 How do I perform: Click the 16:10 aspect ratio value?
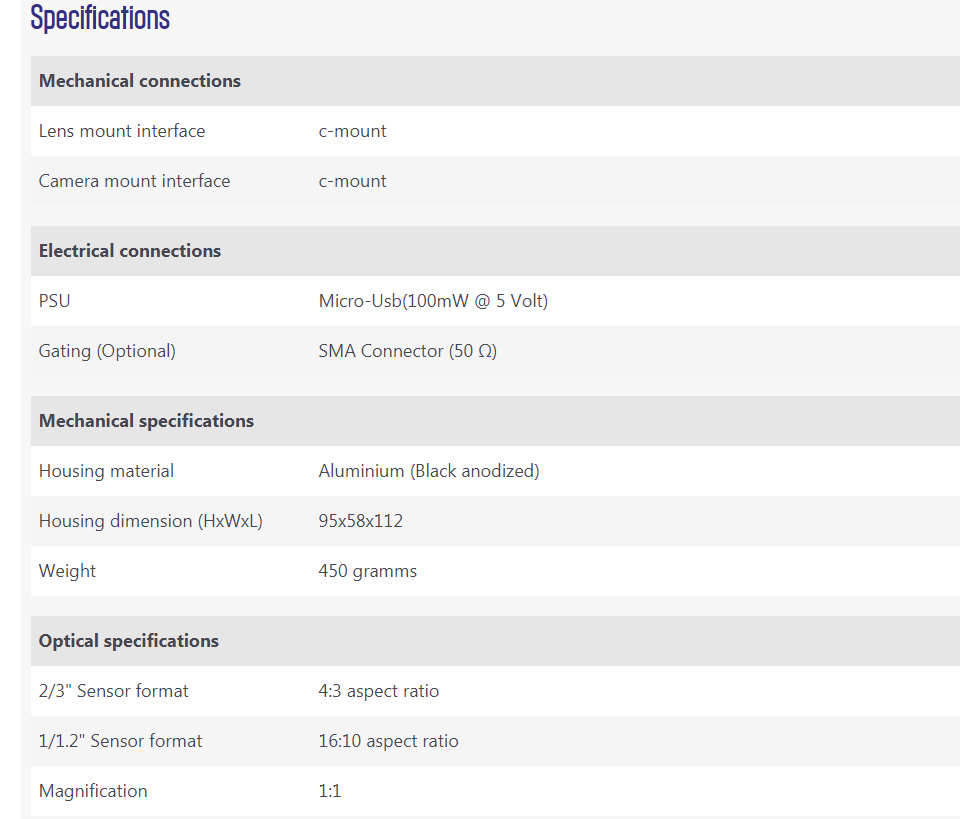pyautogui.click(x=388, y=741)
